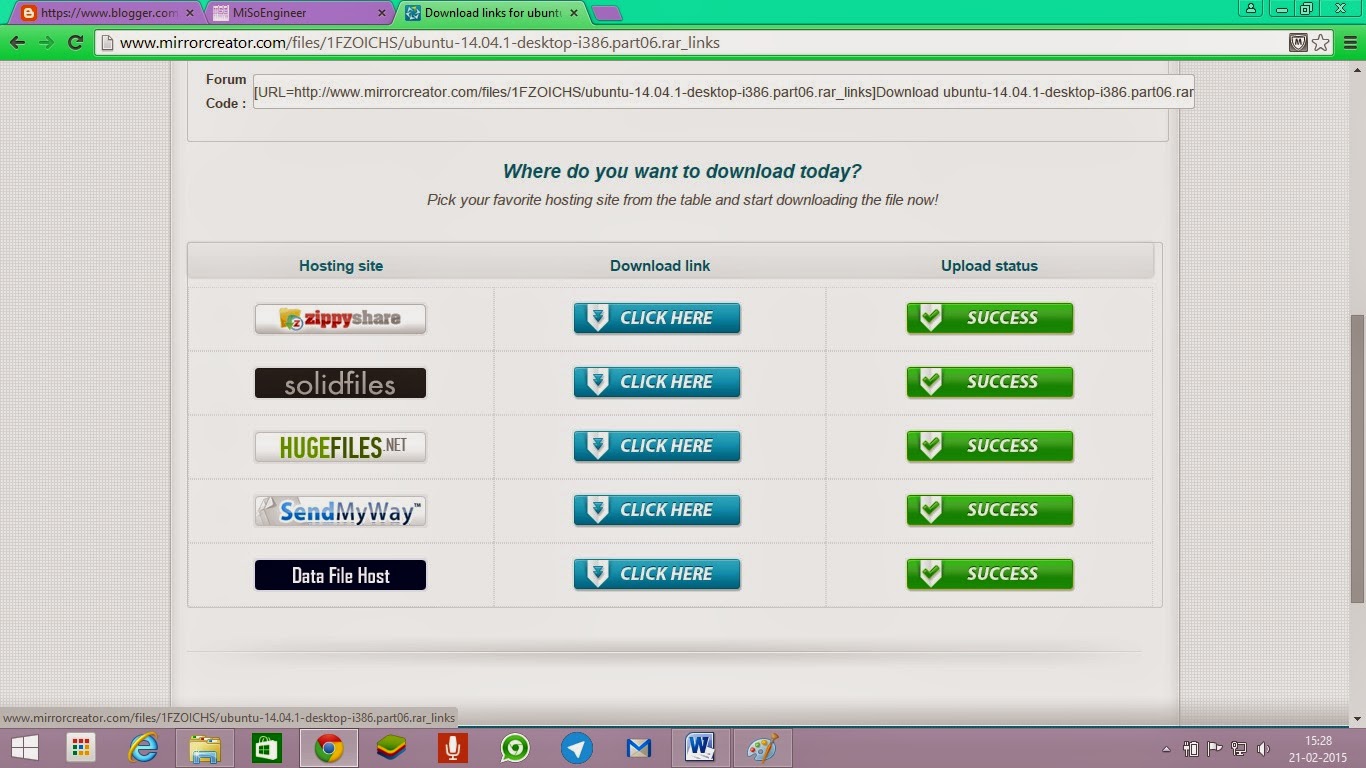The height and width of the screenshot is (768, 1366).
Task: Open the blue M mail app icon
Action: point(639,747)
